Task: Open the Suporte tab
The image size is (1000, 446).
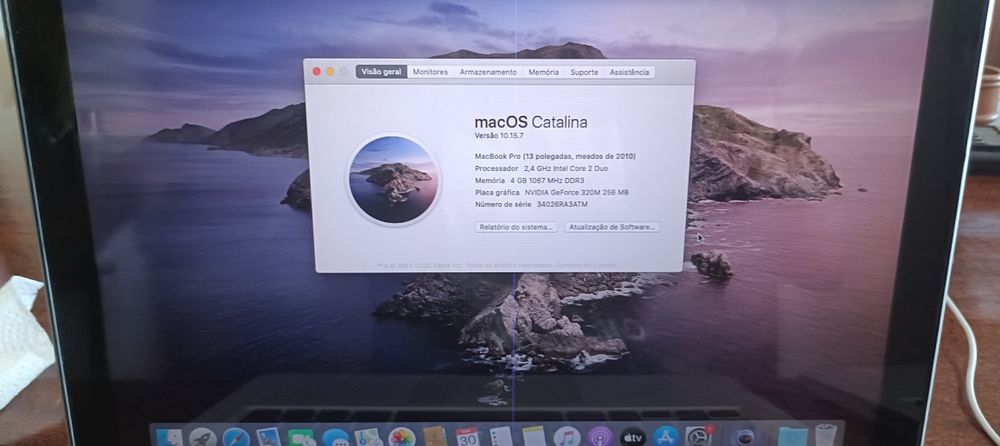Action: pyautogui.click(x=584, y=72)
